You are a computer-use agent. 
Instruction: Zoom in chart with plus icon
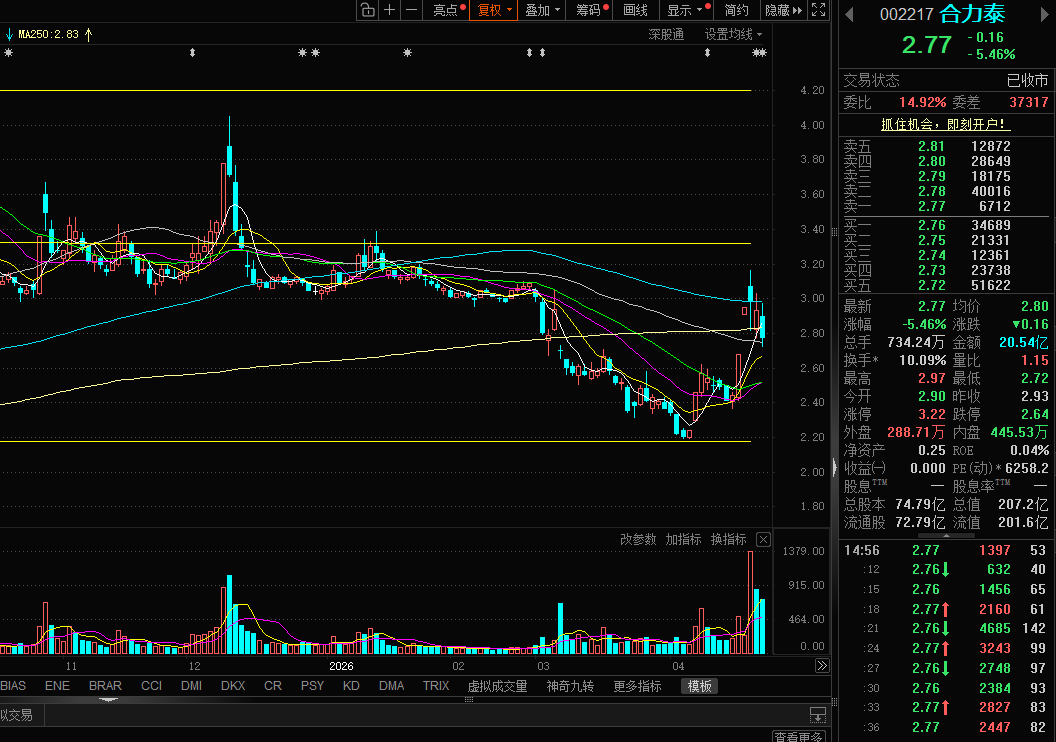[389, 10]
